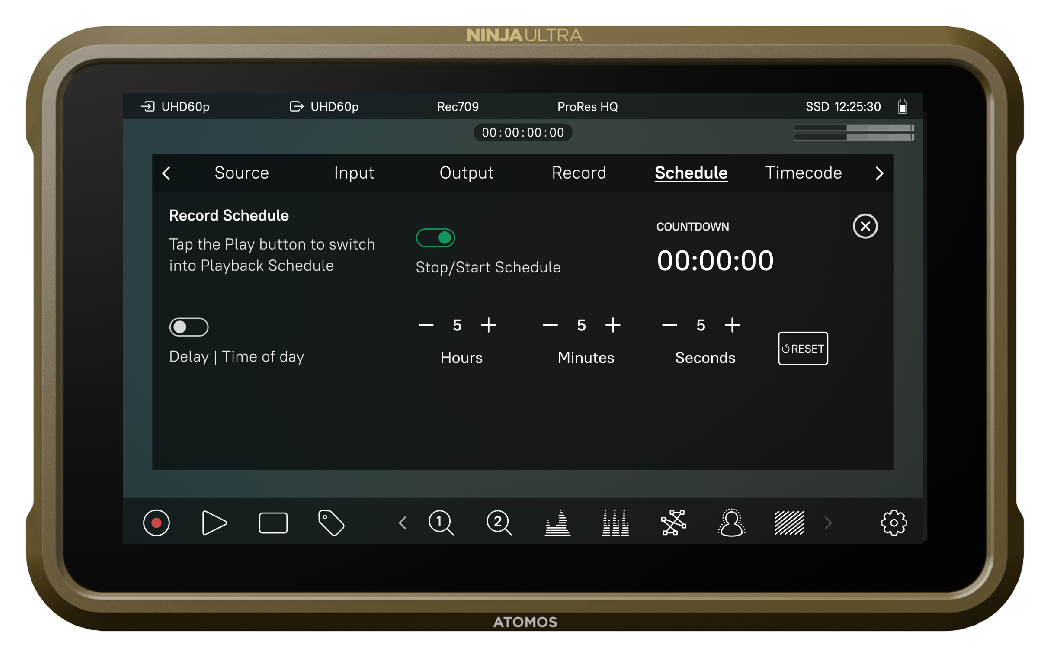Viewport: 1050px width, 657px height.
Task: Switch to the Output tab
Action: 466,173
